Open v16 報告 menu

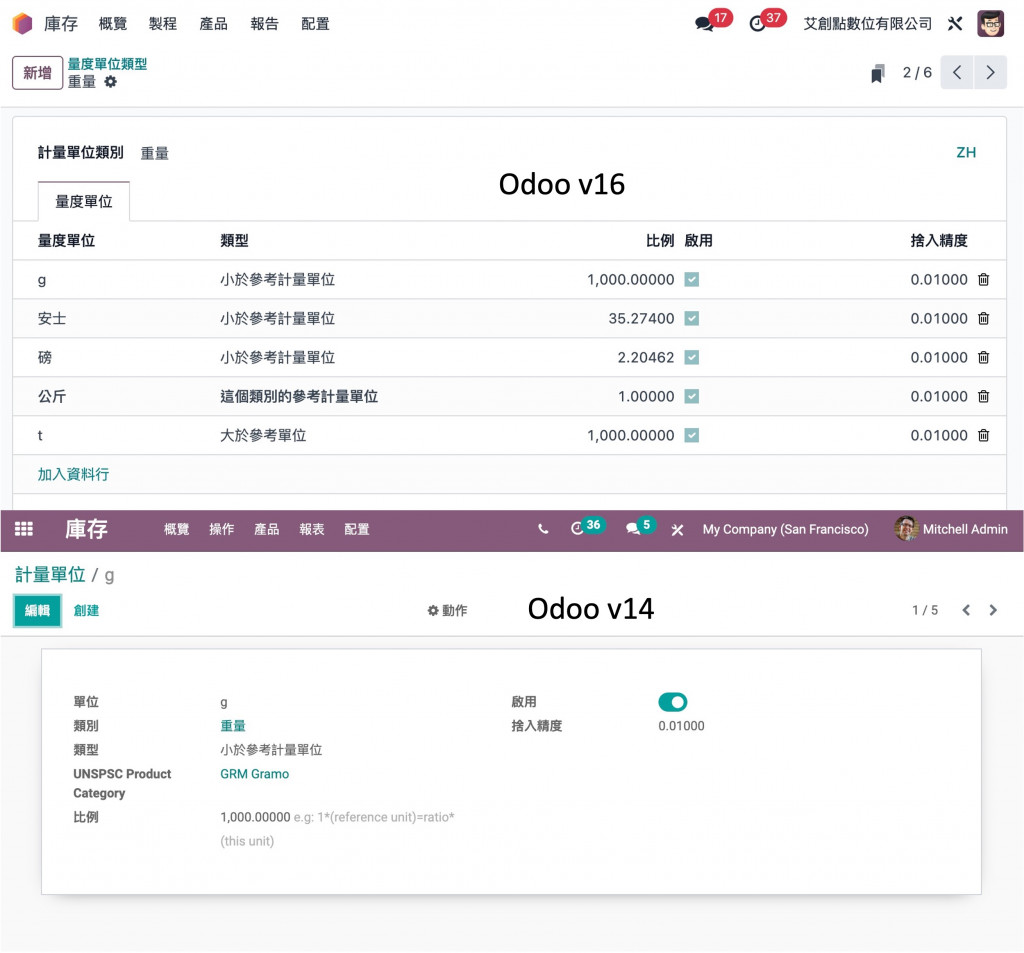pos(264,24)
